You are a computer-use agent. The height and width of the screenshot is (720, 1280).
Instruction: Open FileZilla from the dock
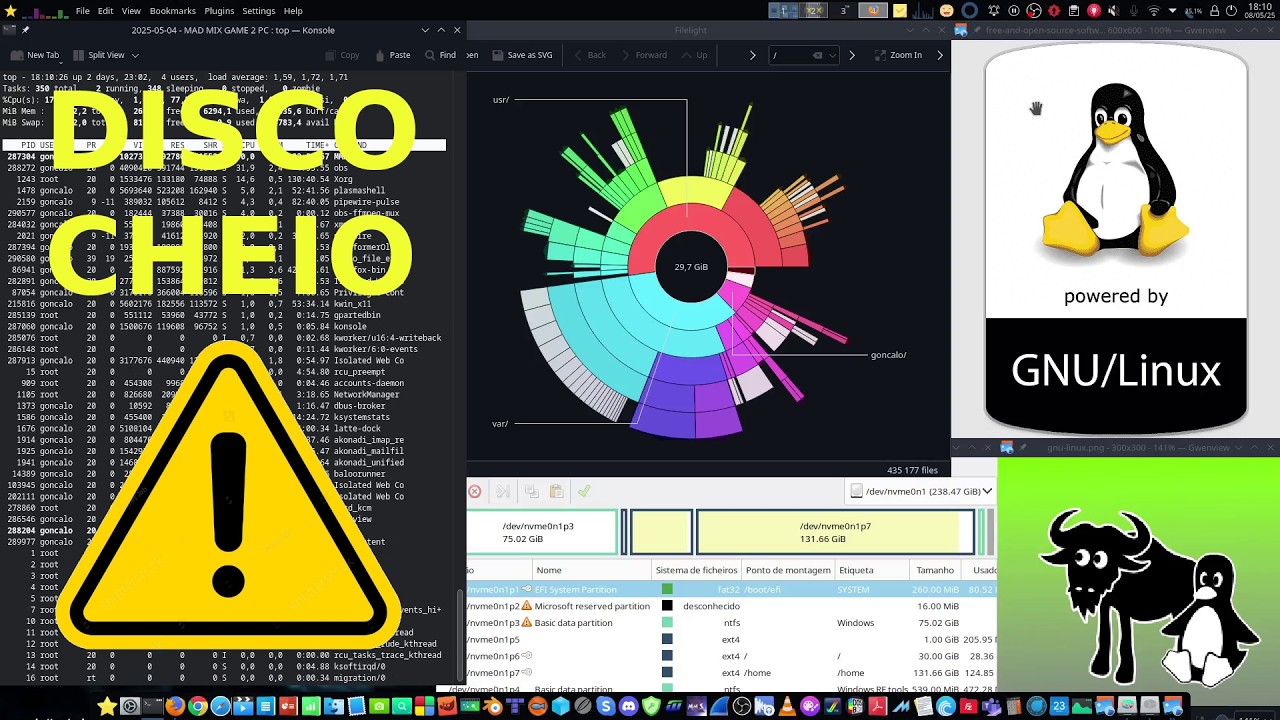968,707
